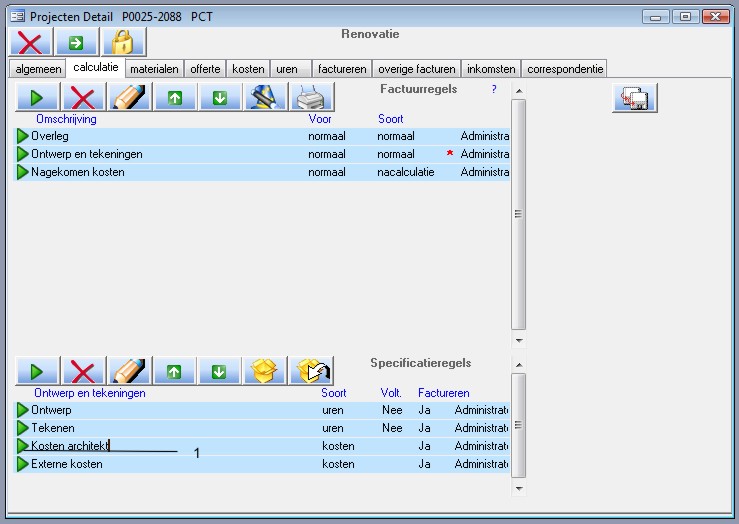Click the green arrow beside Nagekomen kosten

pos(22,172)
